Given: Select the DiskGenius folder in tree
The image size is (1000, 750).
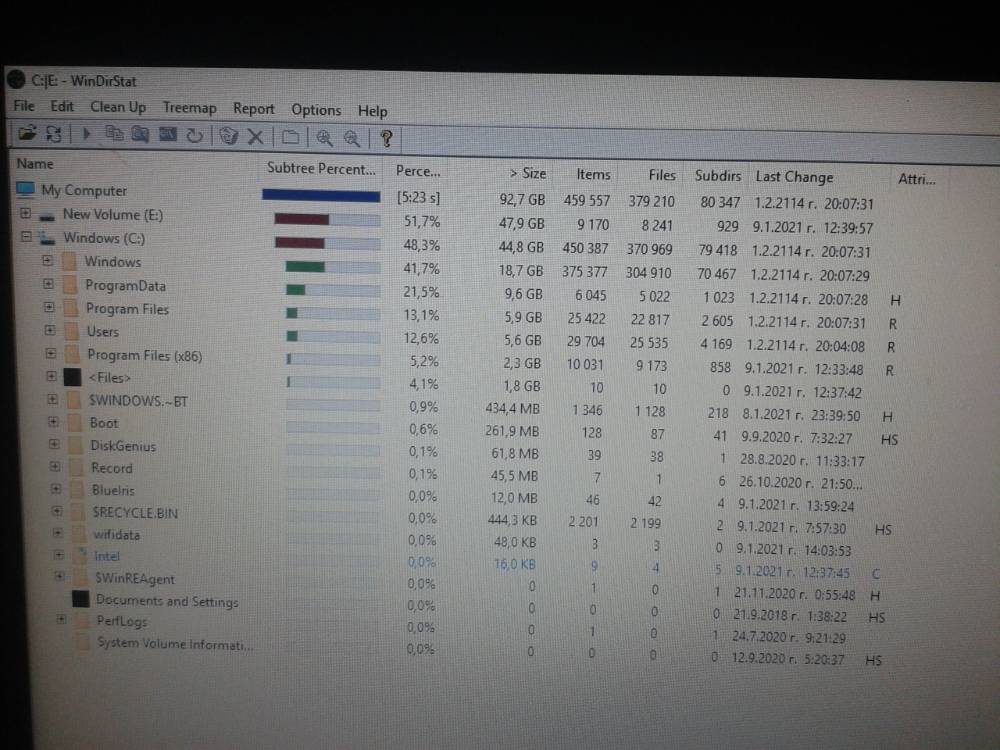Looking at the screenshot, I should (123, 446).
